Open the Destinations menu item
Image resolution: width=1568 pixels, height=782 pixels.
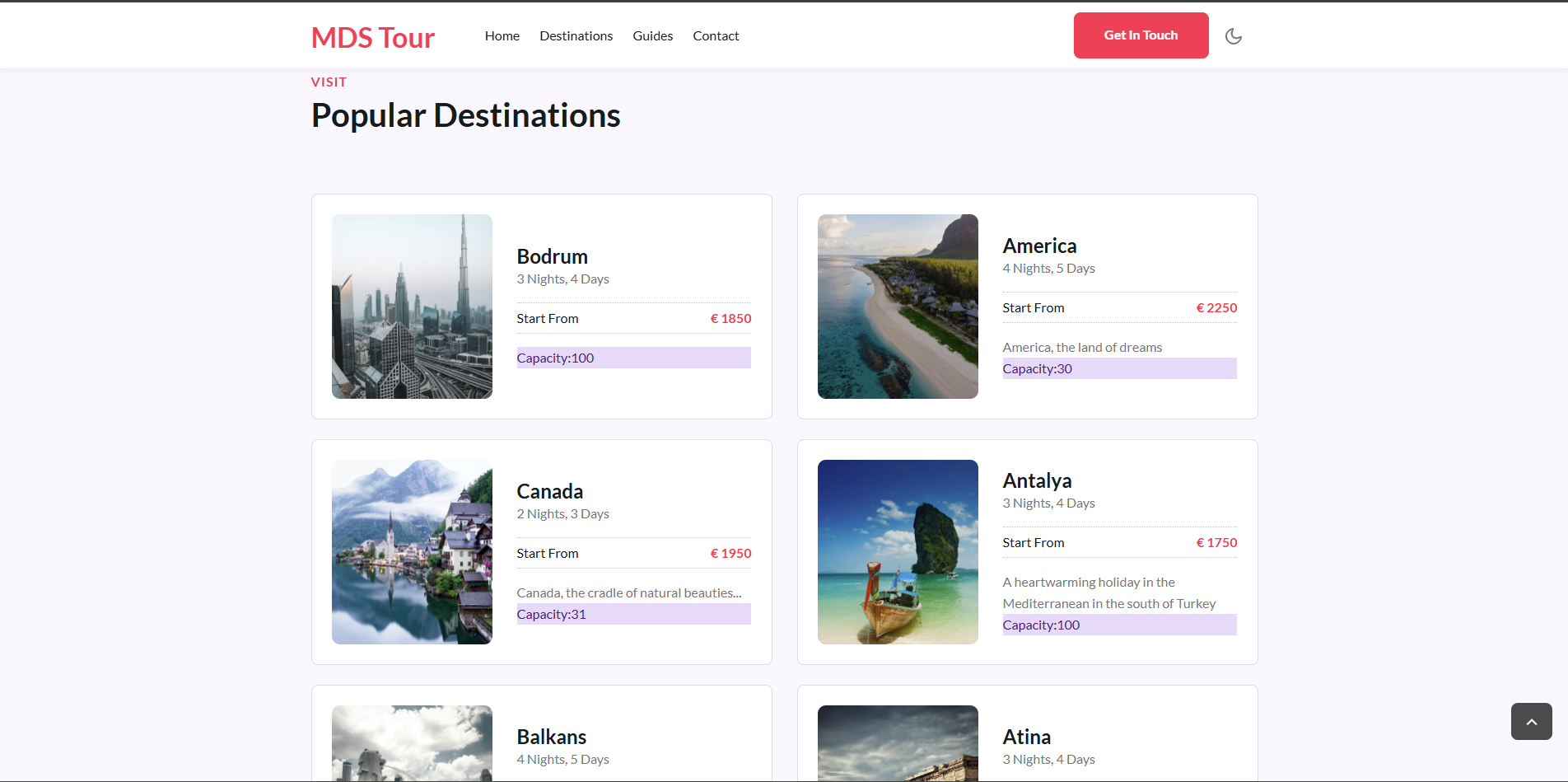pyautogui.click(x=576, y=35)
